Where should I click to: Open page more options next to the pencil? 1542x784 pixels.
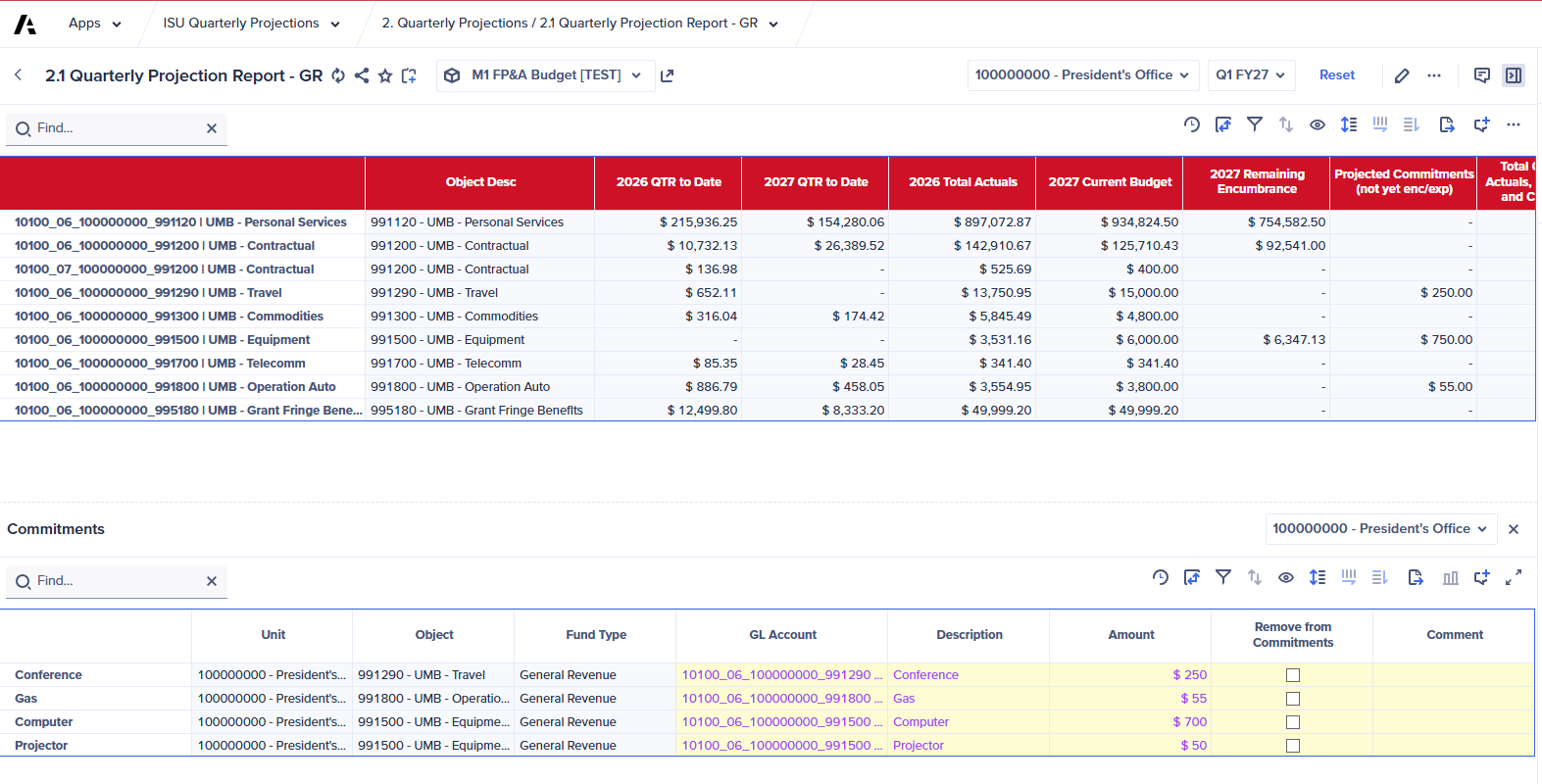(x=1434, y=75)
